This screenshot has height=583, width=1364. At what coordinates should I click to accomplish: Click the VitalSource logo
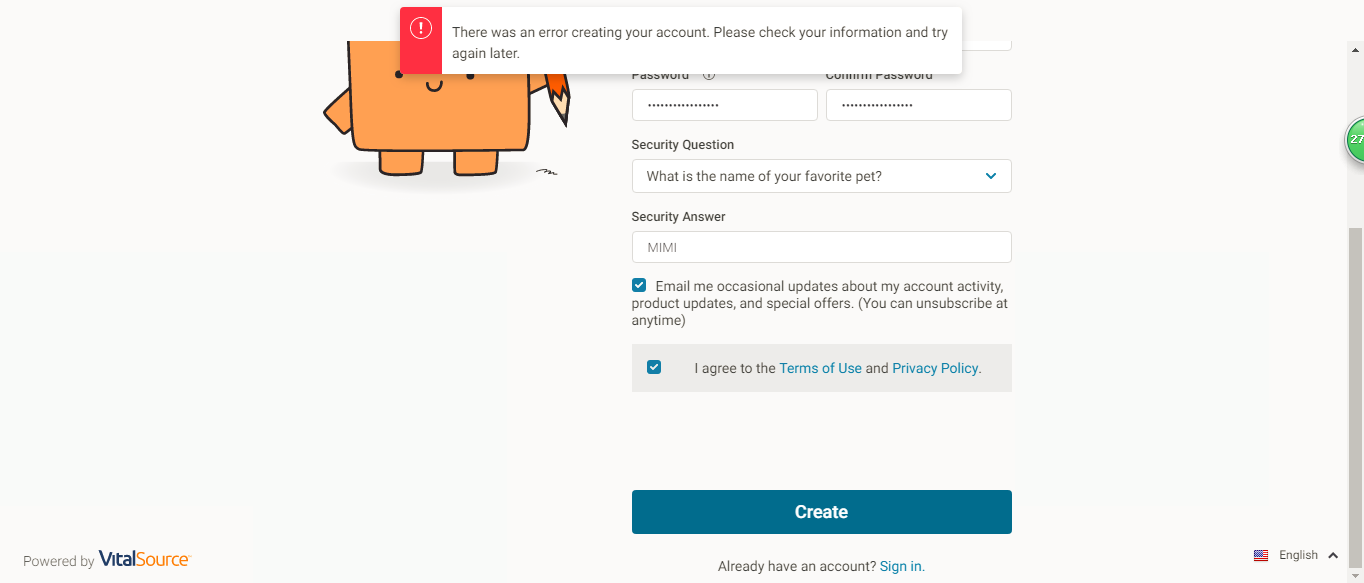pyautogui.click(x=144, y=560)
